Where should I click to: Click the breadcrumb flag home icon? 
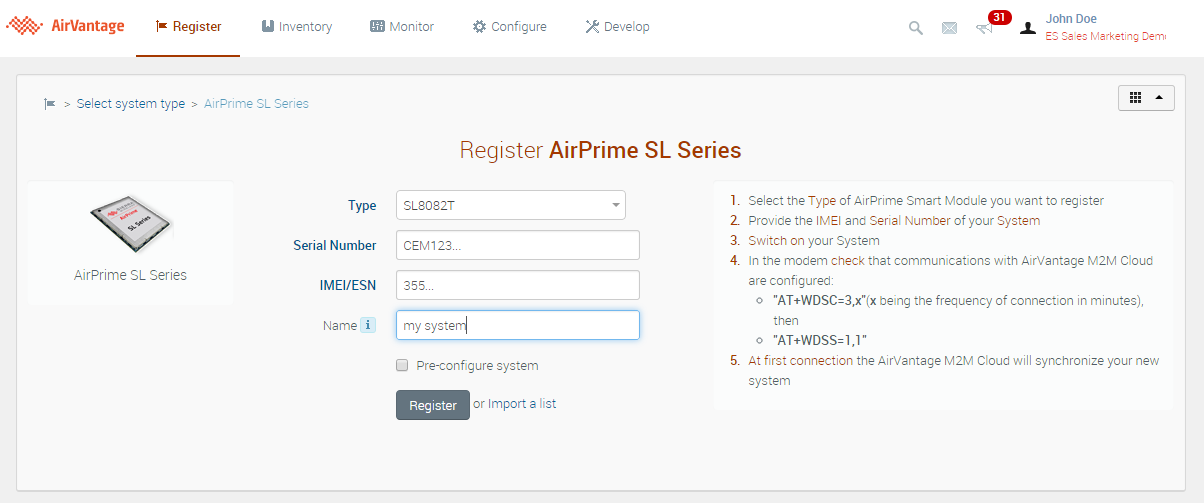click(x=50, y=104)
